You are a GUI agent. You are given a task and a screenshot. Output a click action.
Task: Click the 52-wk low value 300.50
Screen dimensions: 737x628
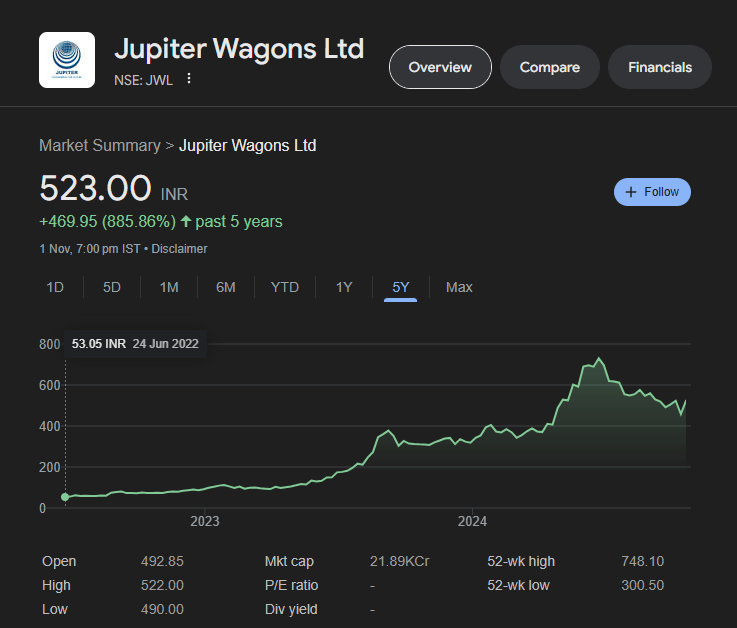click(643, 585)
